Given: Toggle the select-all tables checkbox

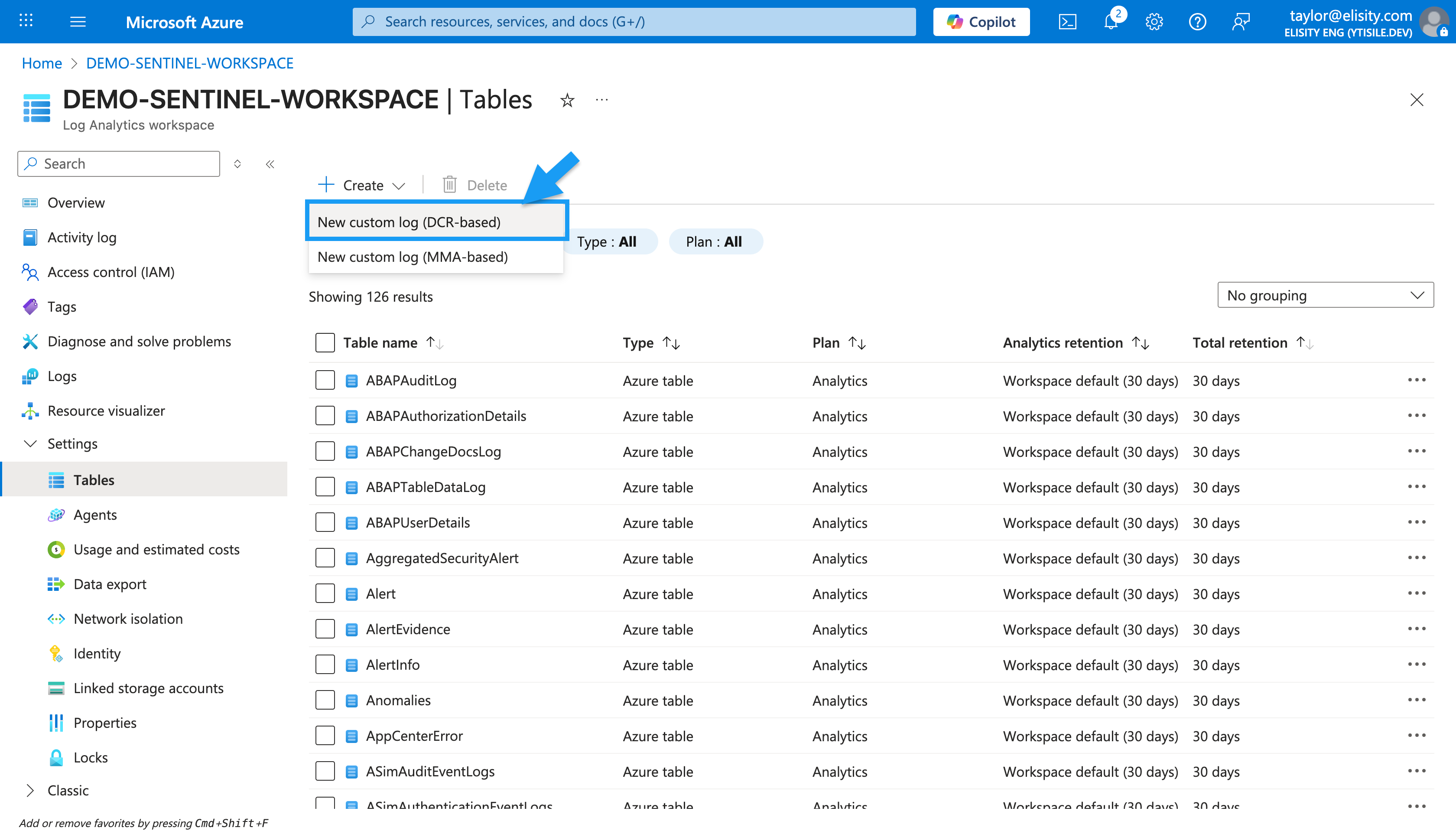Looking at the screenshot, I should coord(325,342).
